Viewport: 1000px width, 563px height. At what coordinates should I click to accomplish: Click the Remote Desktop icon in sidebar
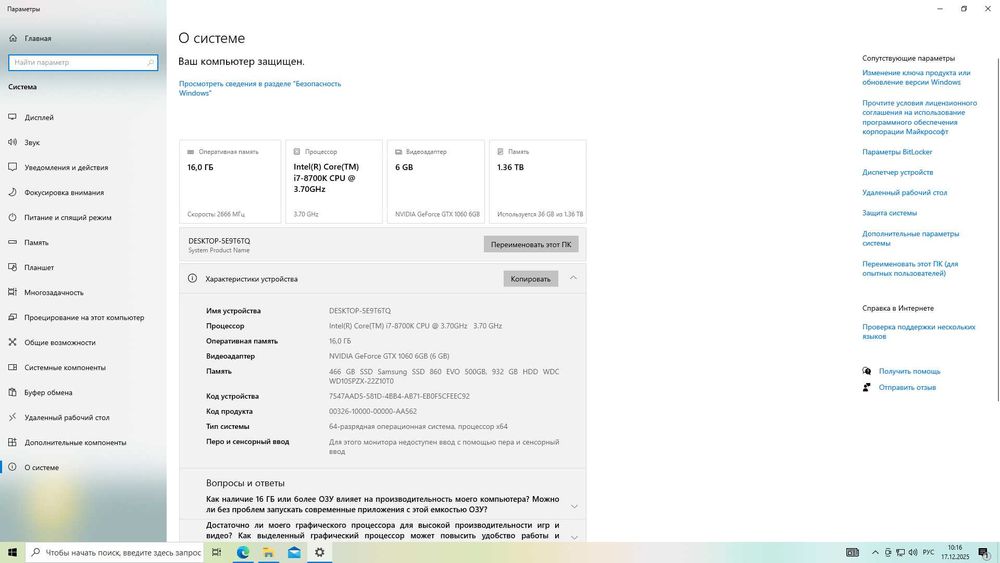click(x=12, y=417)
